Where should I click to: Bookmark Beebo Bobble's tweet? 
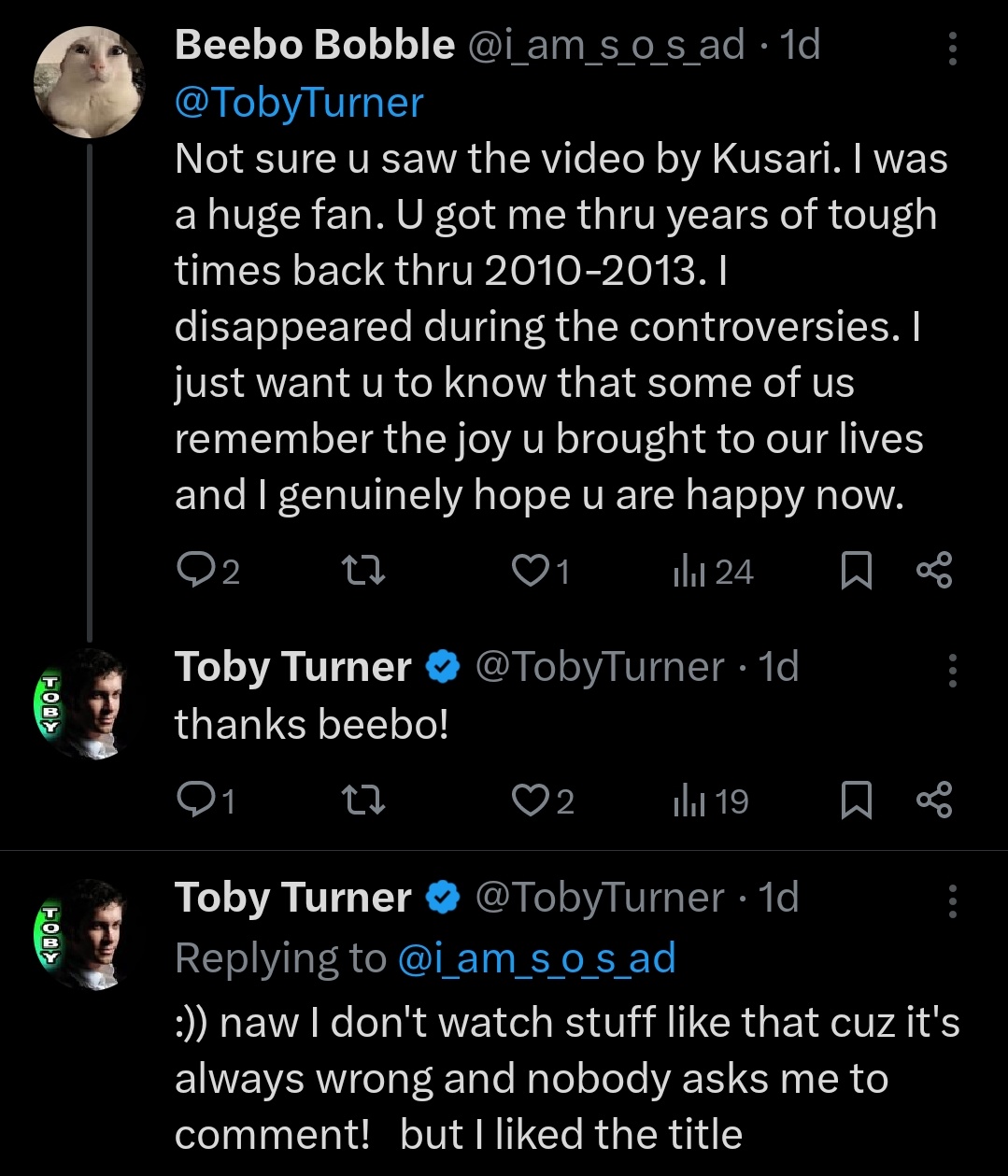click(856, 570)
